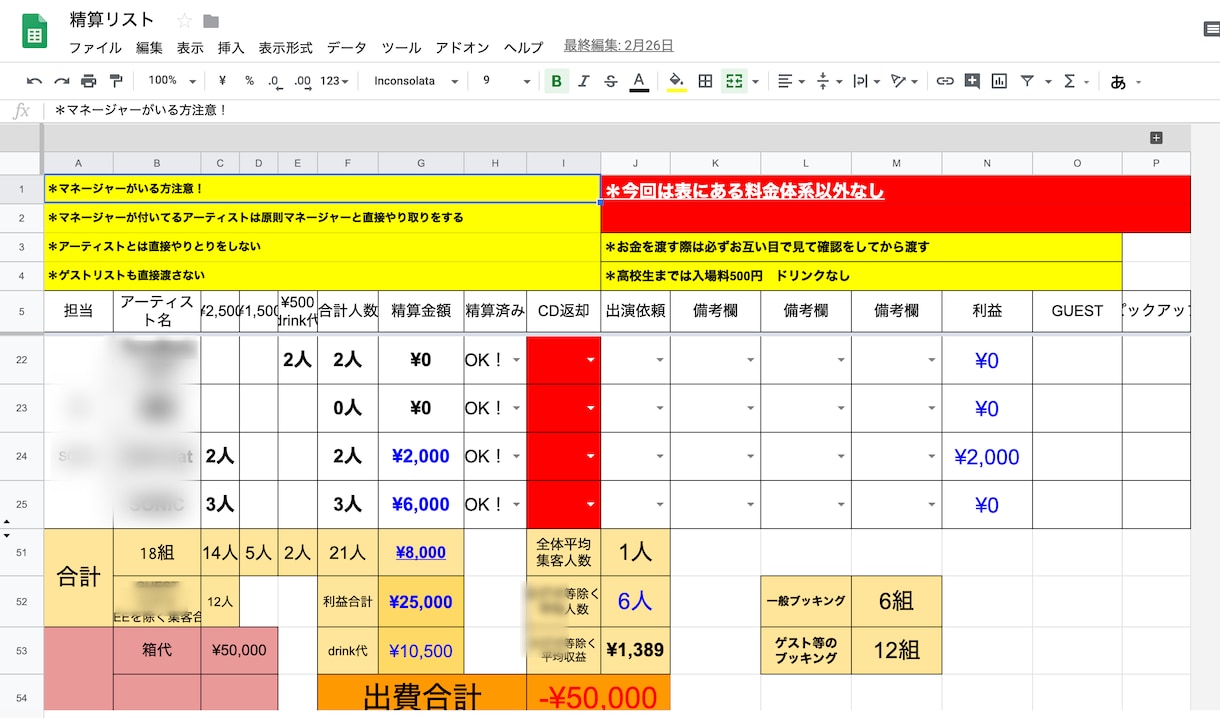Click the plus icon above column P
Viewport: 1220px width, 718px height.
(x=1156, y=138)
